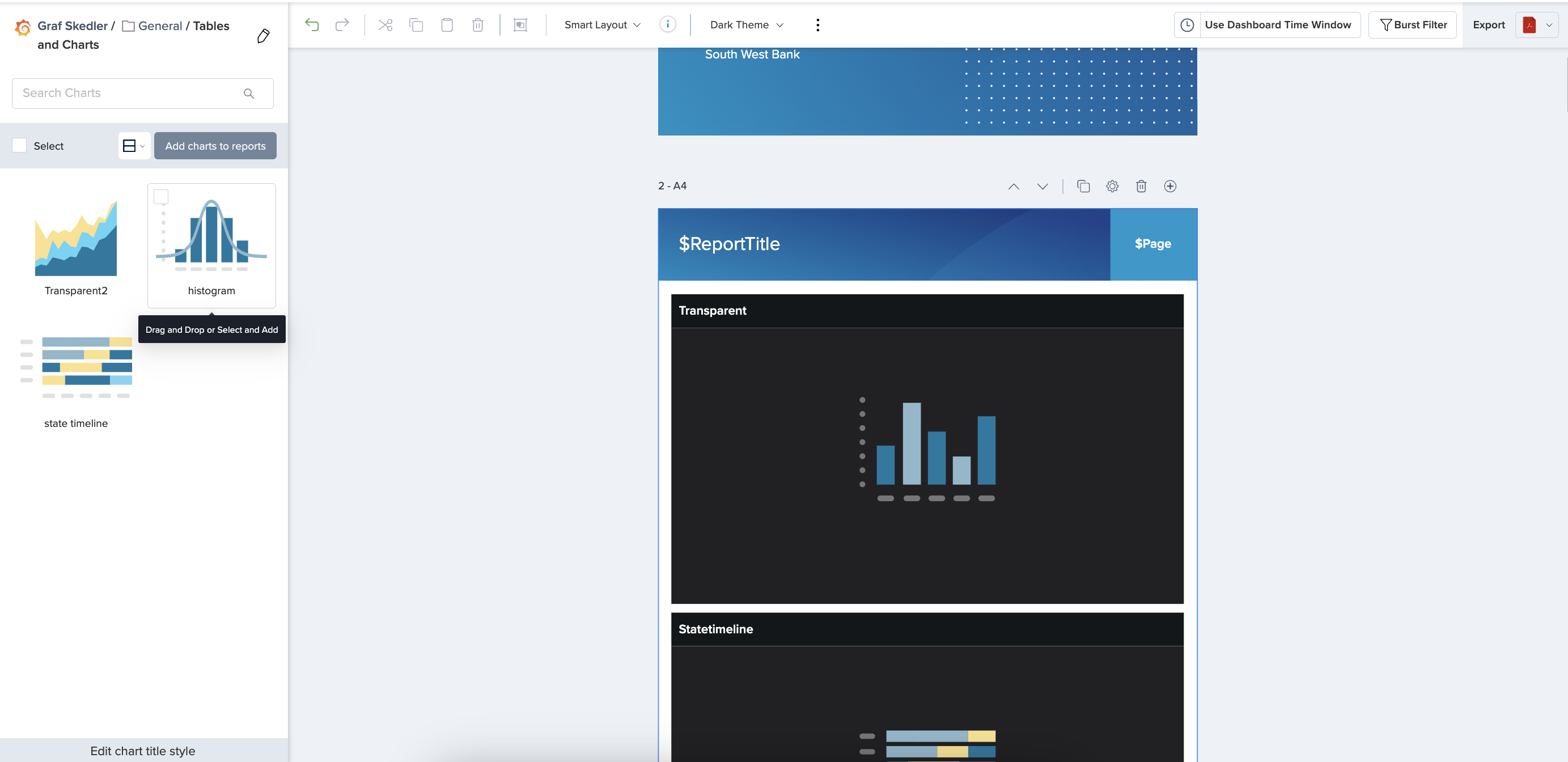Image resolution: width=1568 pixels, height=762 pixels.
Task: Redo the last change
Action: point(342,24)
